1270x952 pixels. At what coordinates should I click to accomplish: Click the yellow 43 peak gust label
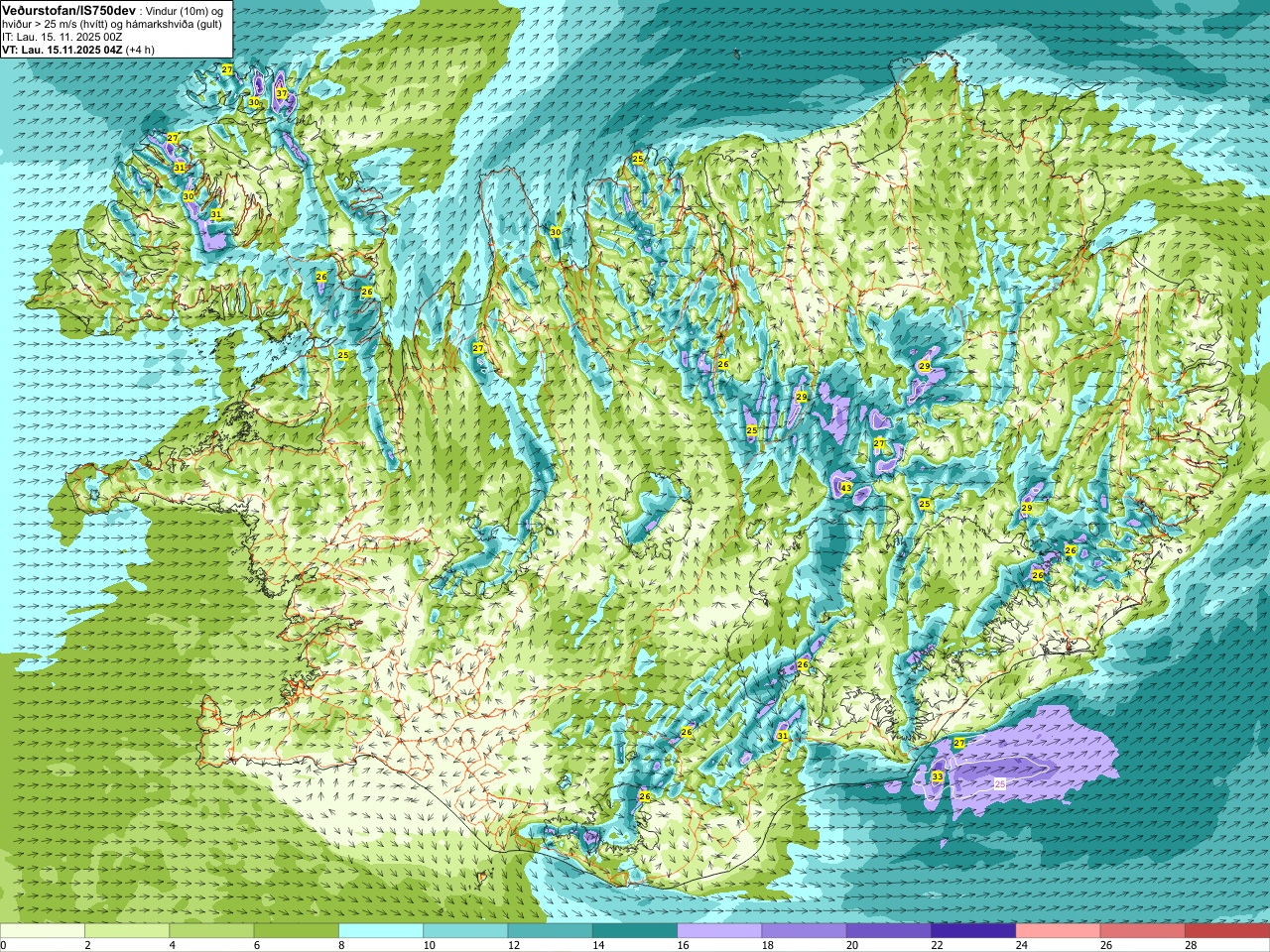845,488
